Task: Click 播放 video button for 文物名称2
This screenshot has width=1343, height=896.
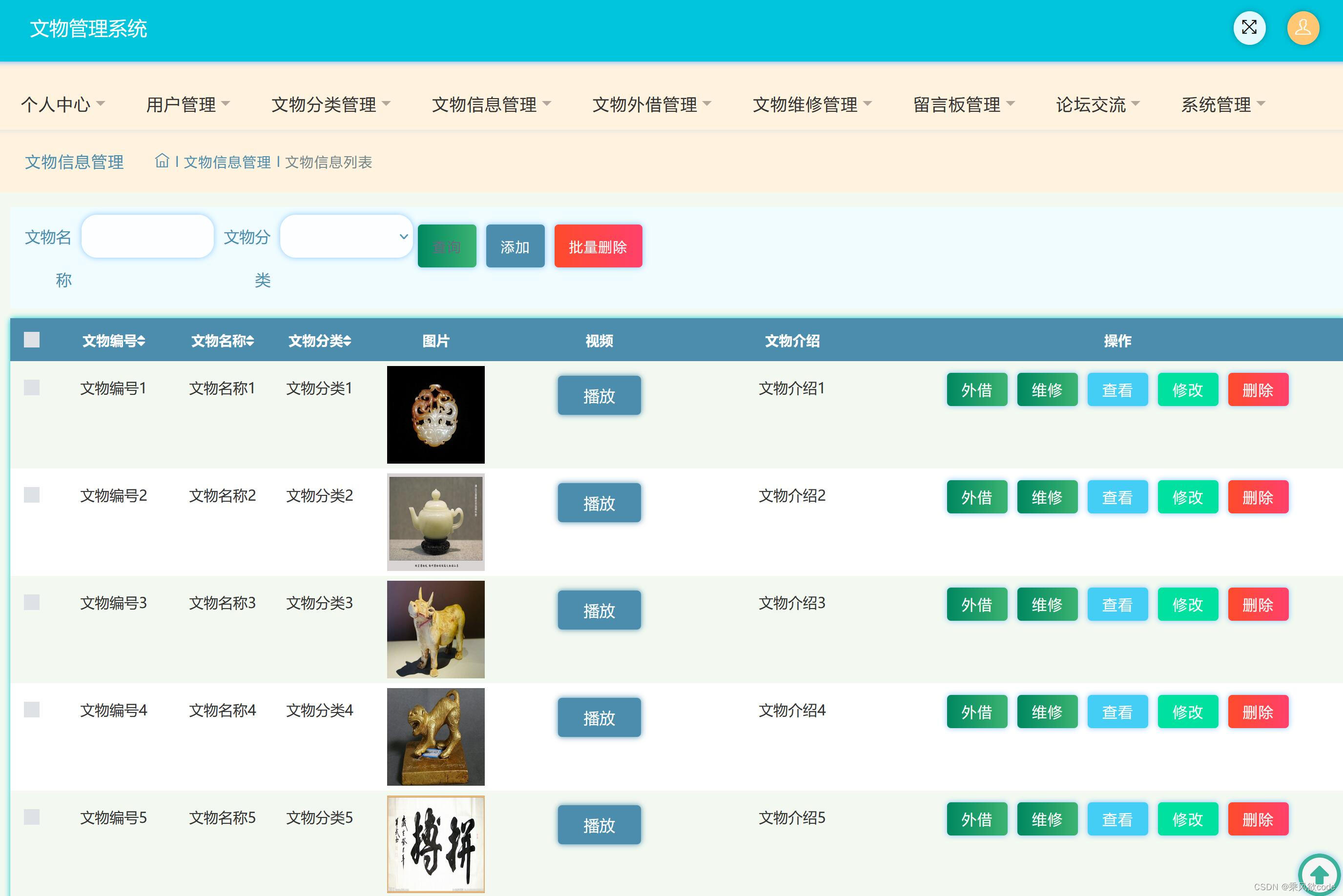Action: click(599, 503)
